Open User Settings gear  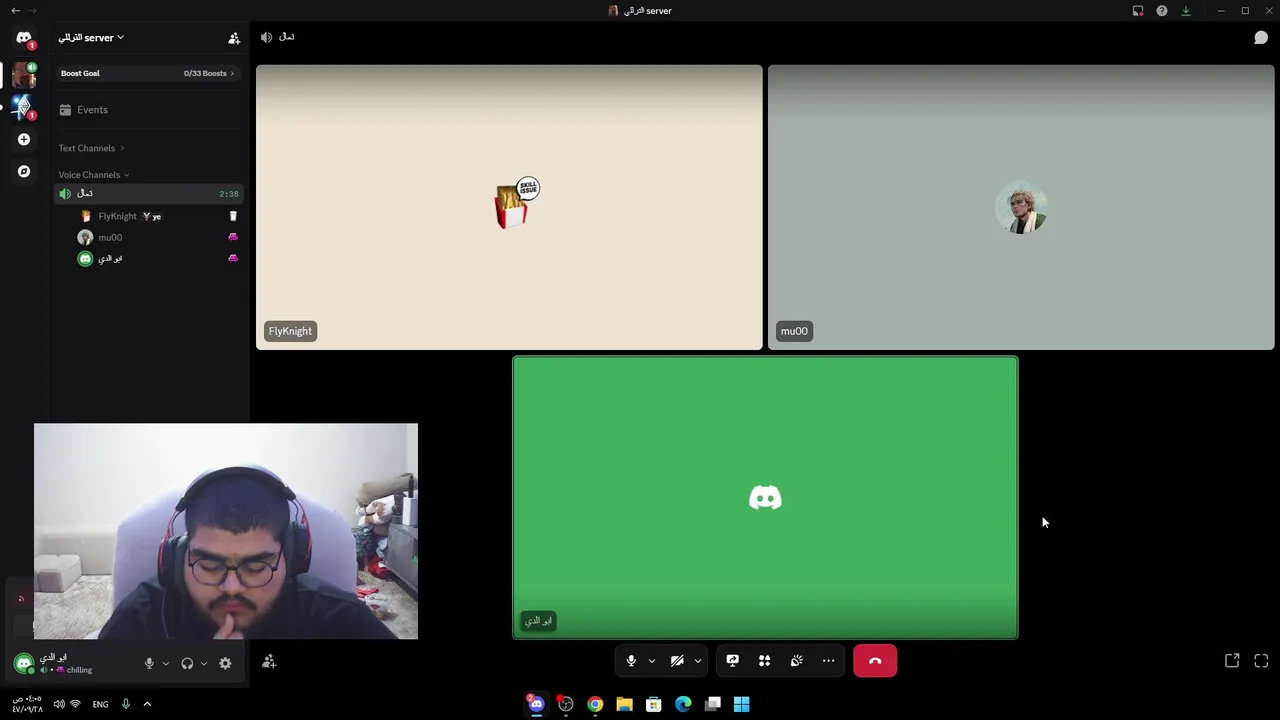pos(225,663)
